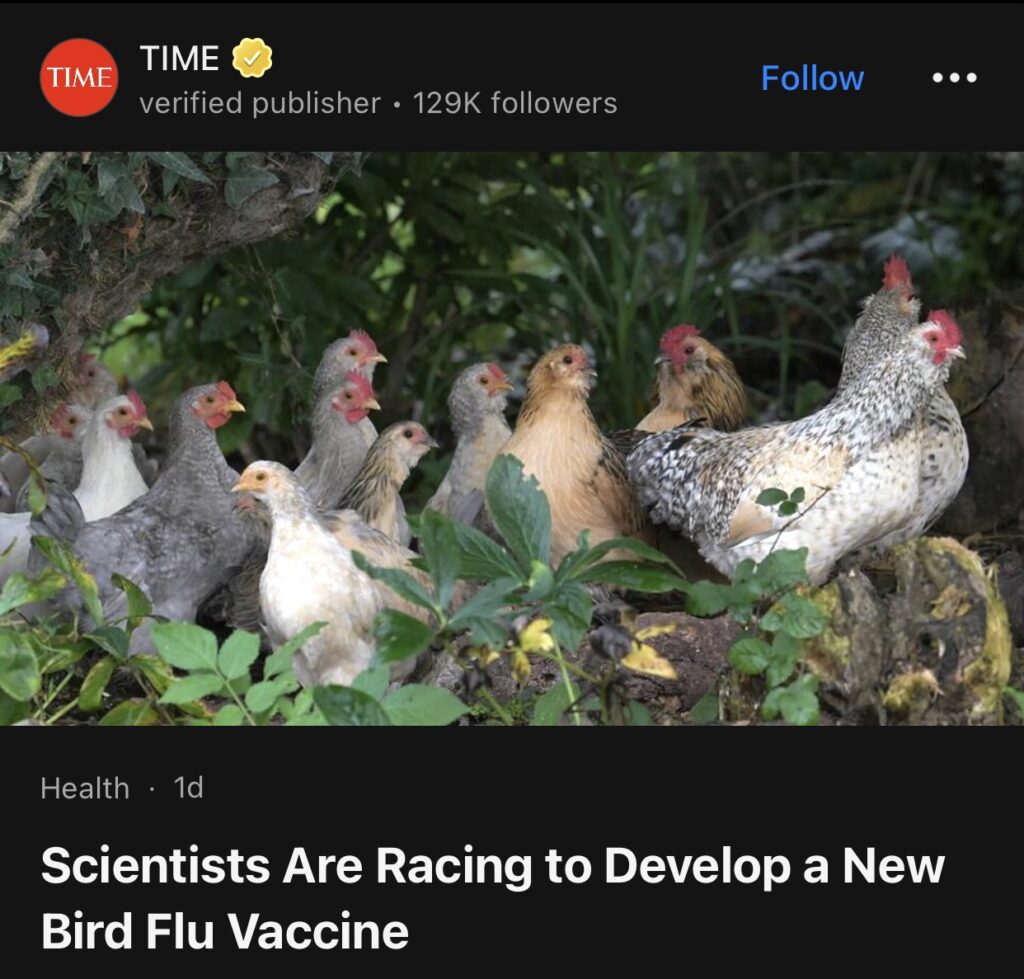
Task: Tap the gold verified checkmark badge
Action: point(253,58)
